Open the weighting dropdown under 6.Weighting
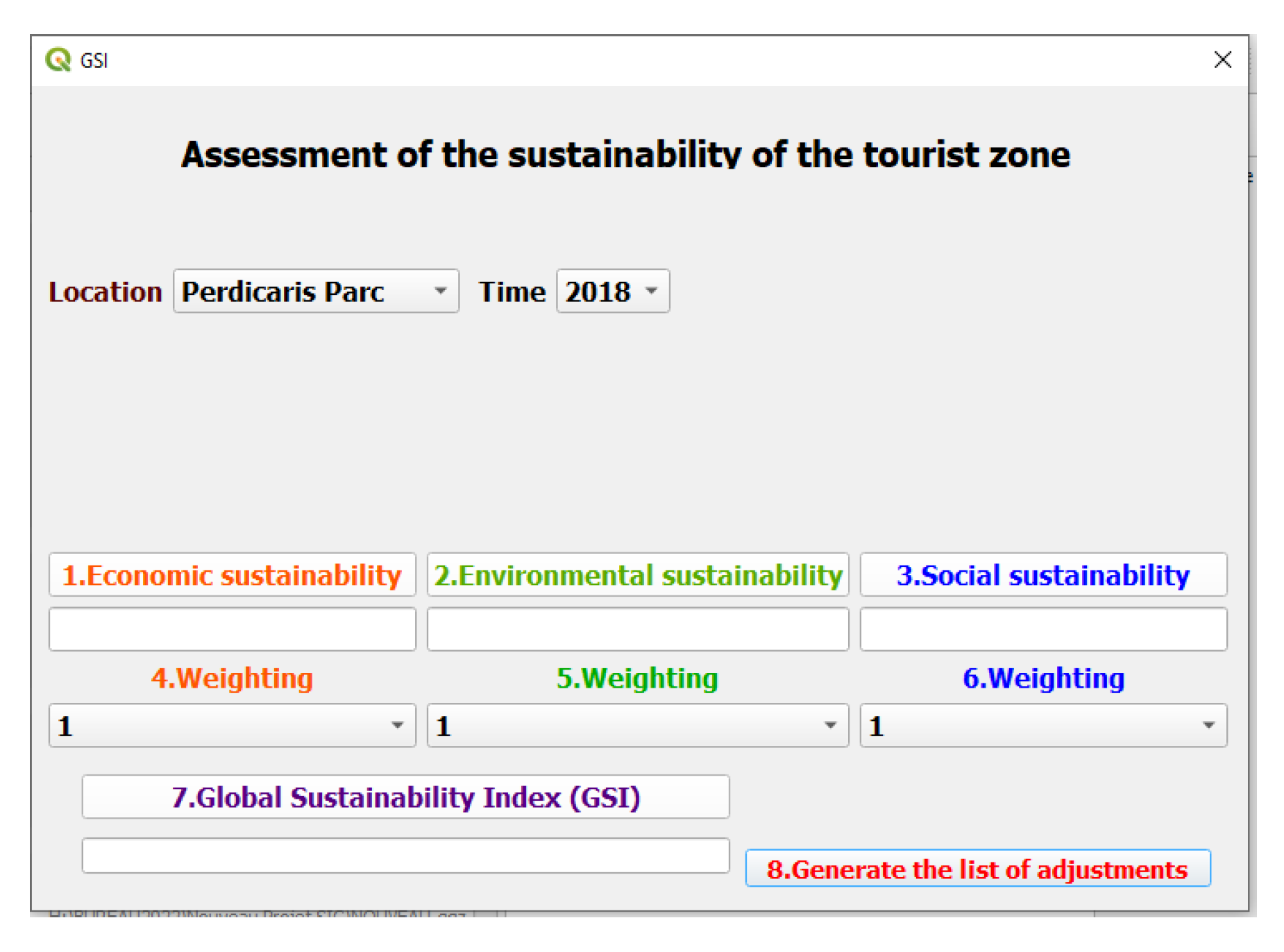 tap(1042, 726)
